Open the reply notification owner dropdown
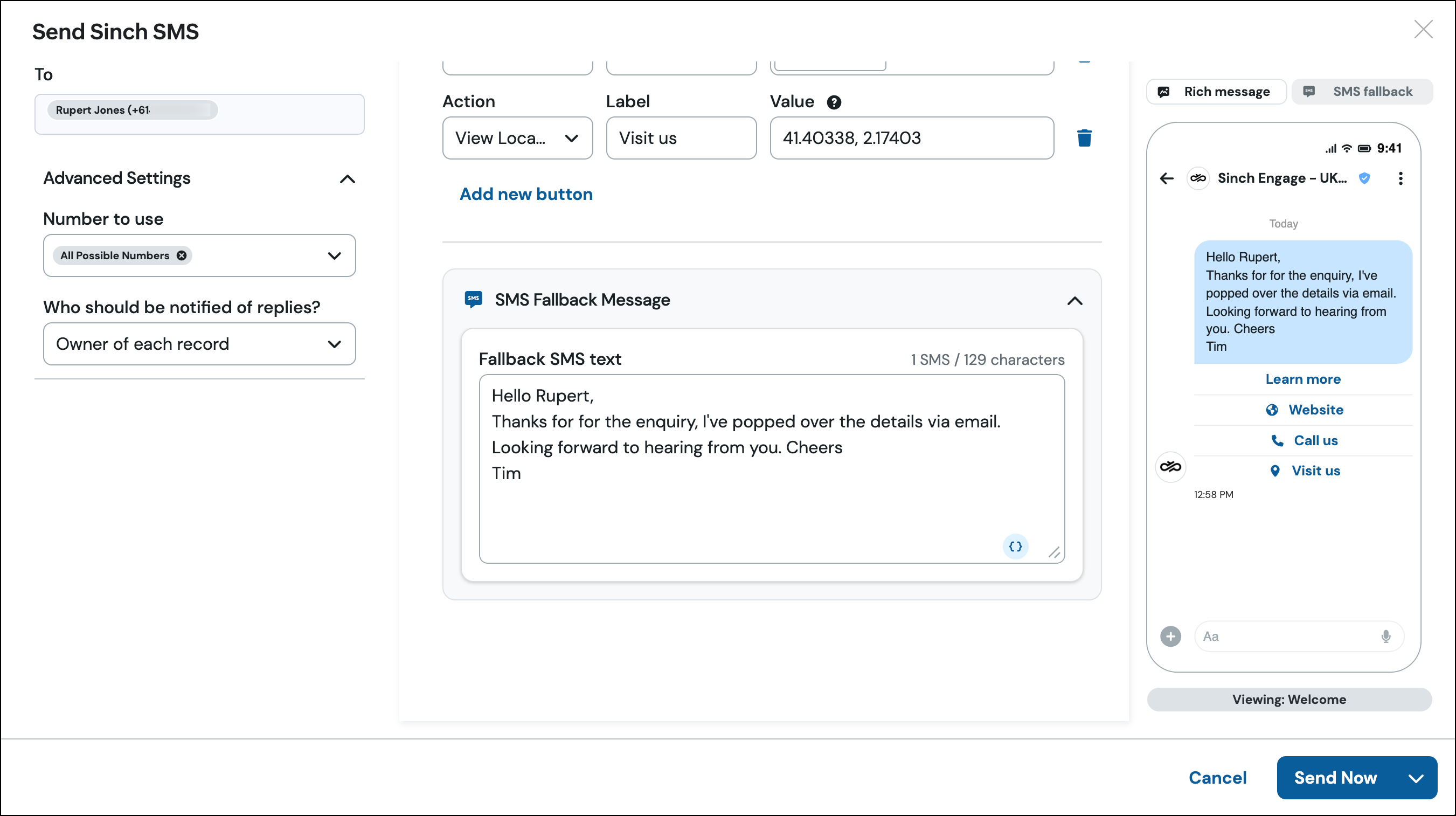The height and width of the screenshot is (816, 1456). click(x=199, y=344)
